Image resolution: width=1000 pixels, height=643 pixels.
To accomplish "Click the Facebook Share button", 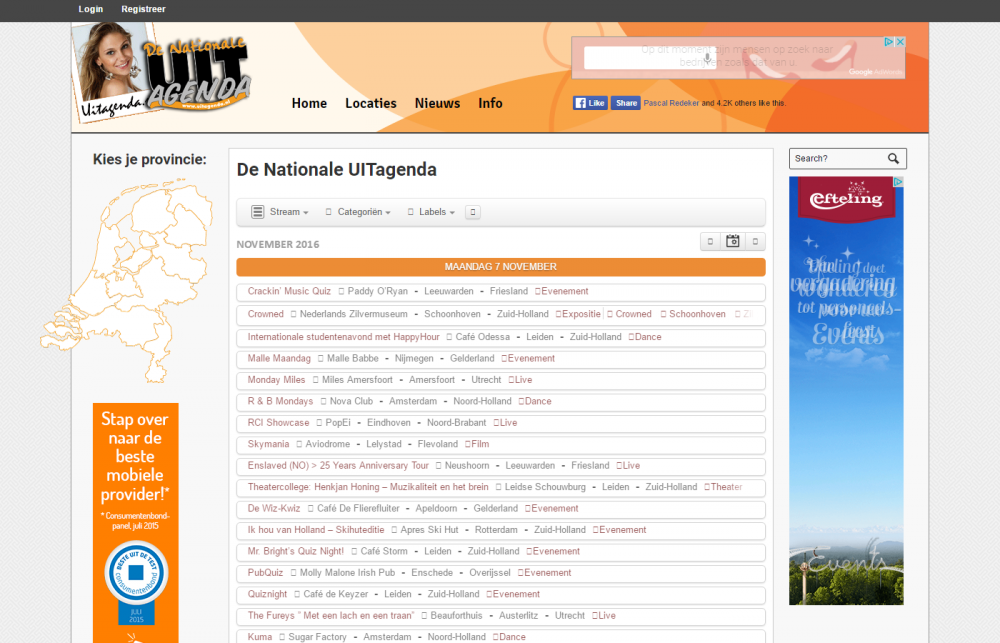I will tap(626, 103).
